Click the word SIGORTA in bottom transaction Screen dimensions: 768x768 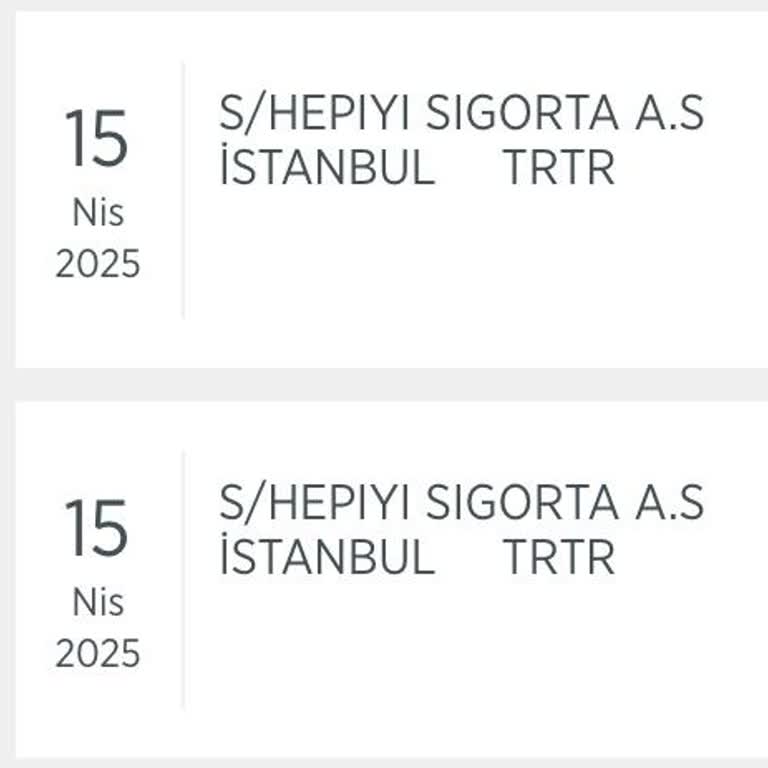(x=522, y=503)
